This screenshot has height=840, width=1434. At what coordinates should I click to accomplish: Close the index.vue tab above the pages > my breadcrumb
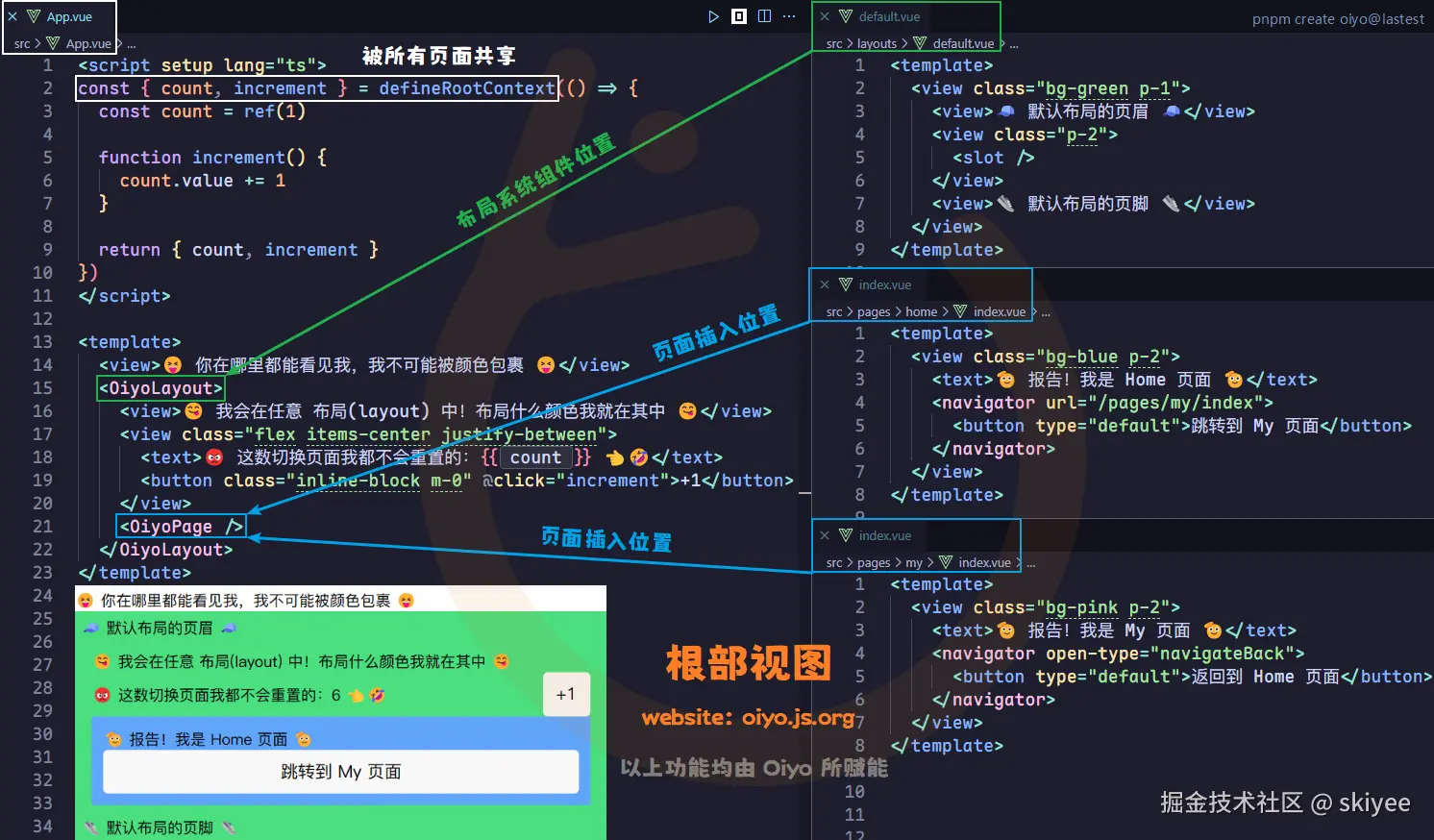(x=825, y=535)
